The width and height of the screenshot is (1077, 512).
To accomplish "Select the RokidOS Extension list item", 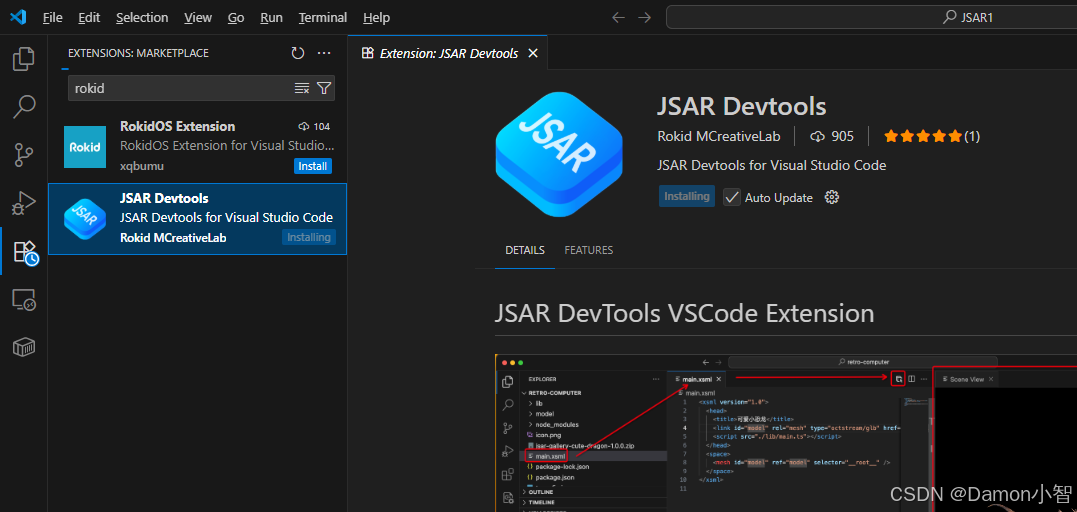I will pos(197,146).
